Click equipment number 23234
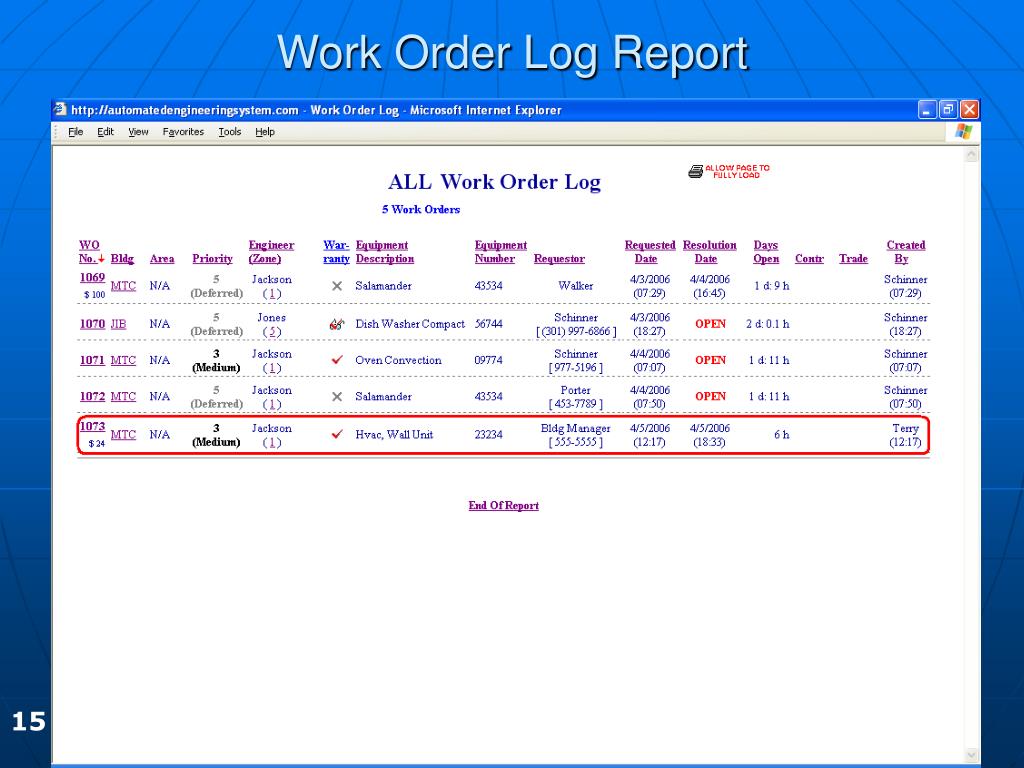 pyautogui.click(x=488, y=434)
